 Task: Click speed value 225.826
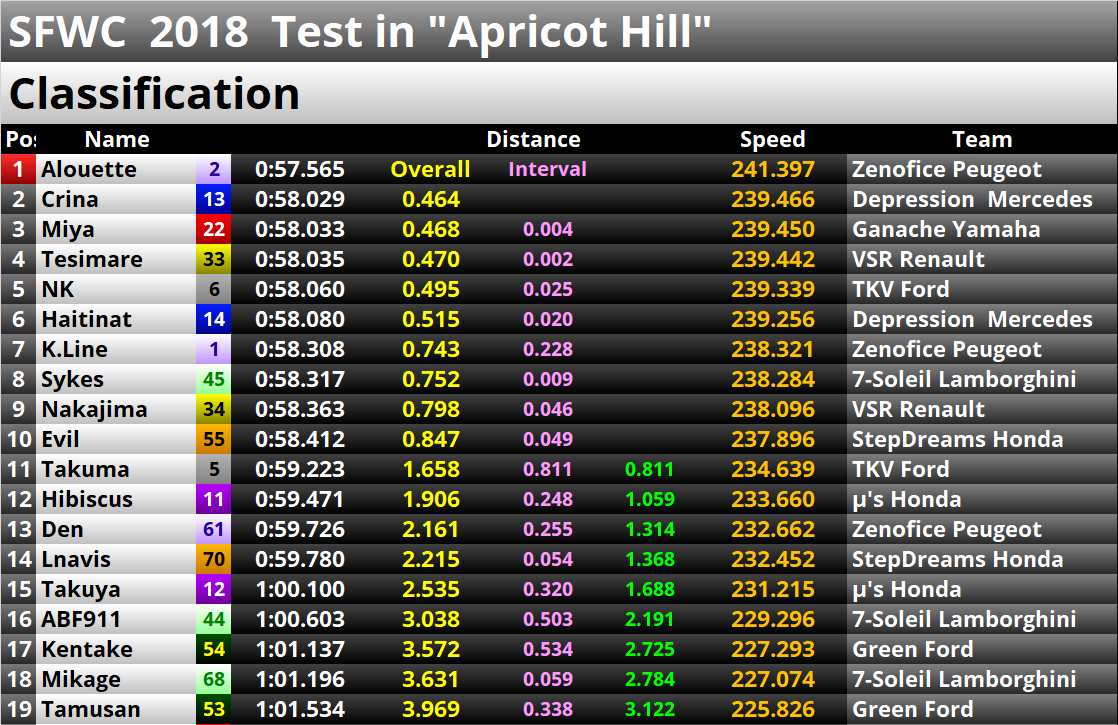[x=773, y=709]
